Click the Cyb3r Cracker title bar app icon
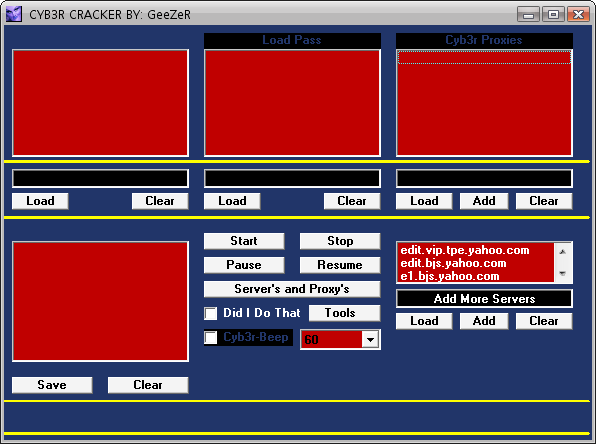 (x=14, y=14)
